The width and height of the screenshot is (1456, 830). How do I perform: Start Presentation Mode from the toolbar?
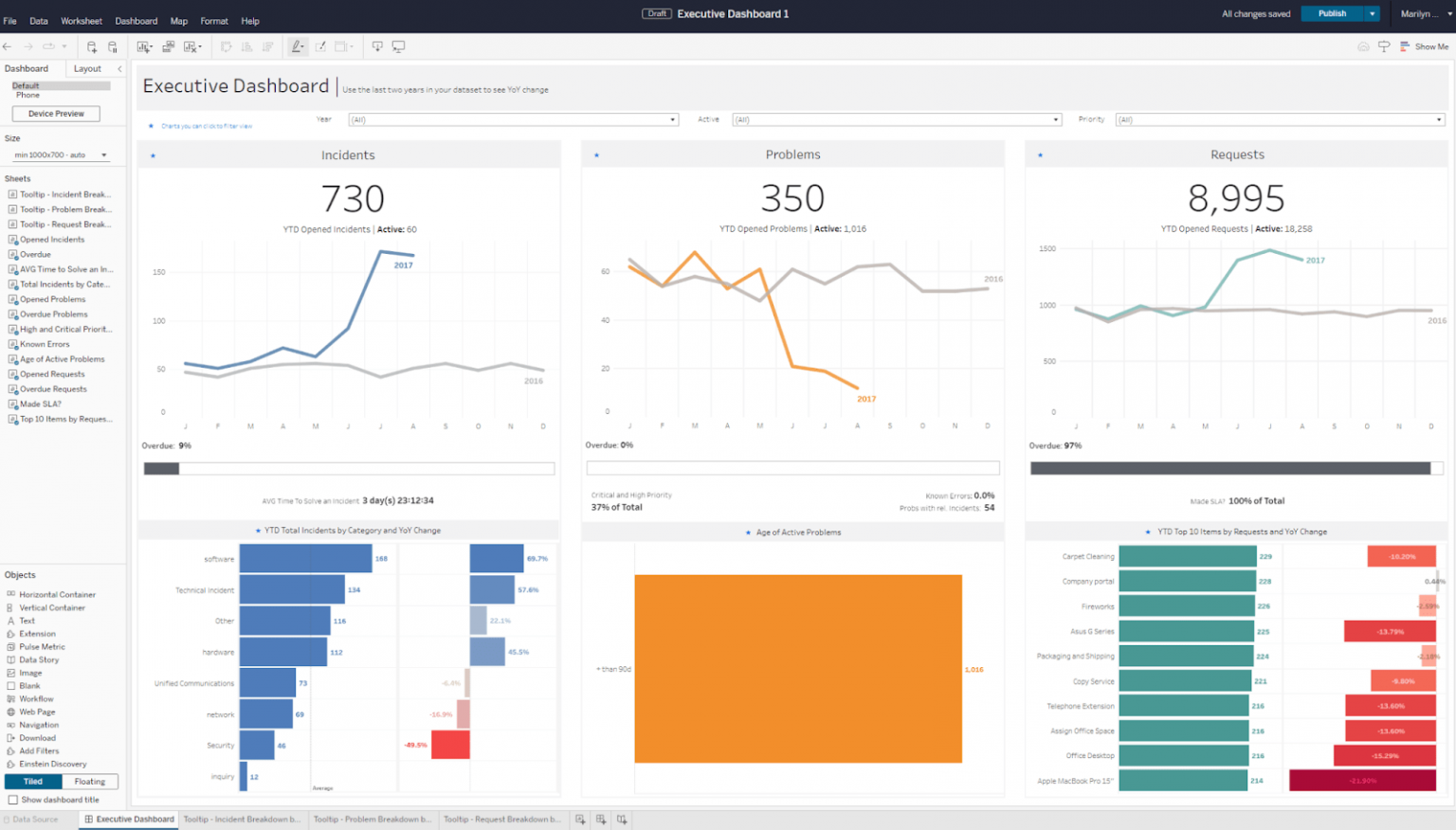click(398, 45)
